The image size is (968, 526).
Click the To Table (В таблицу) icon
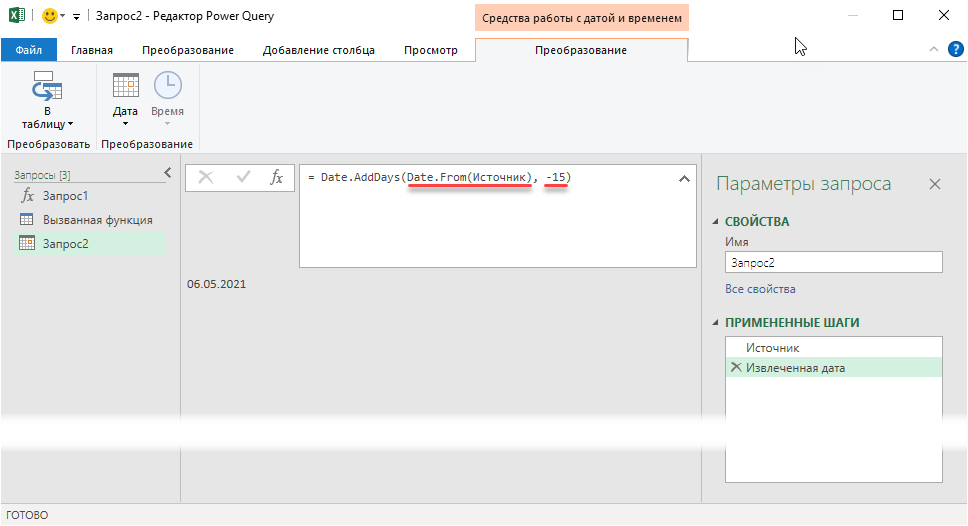tap(47, 88)
